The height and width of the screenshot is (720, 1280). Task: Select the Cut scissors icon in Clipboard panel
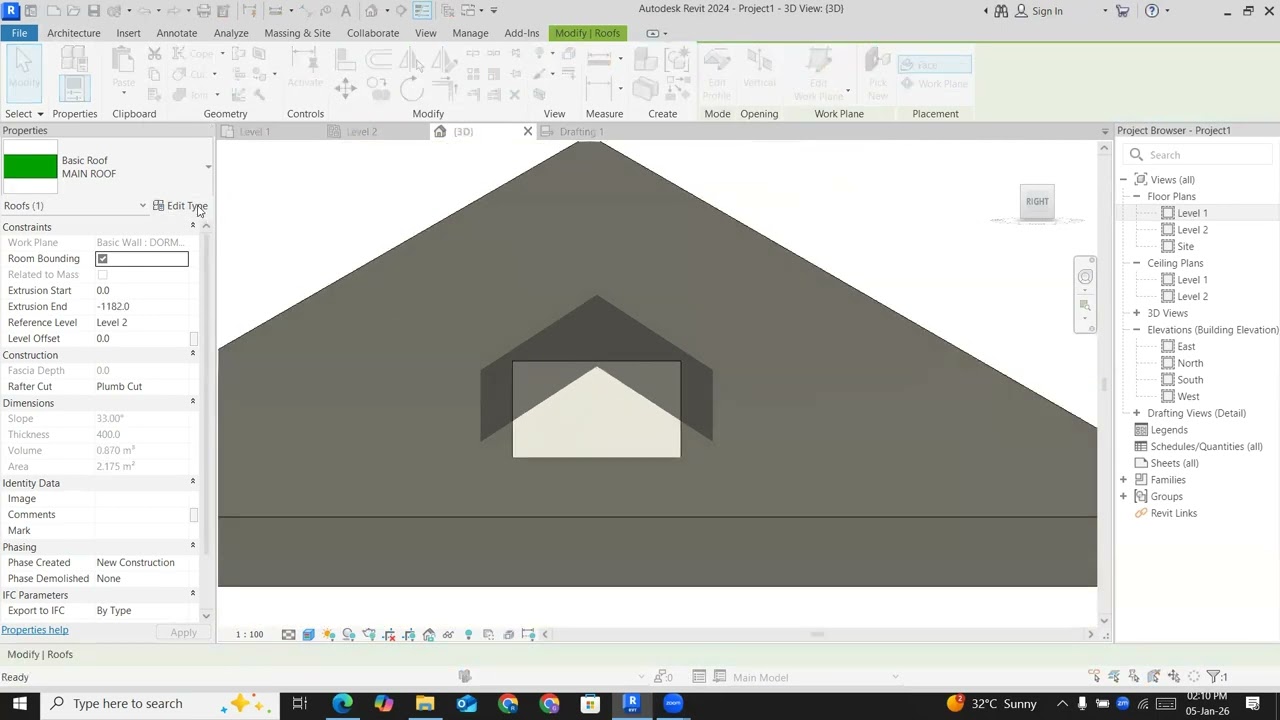(155, 53)
